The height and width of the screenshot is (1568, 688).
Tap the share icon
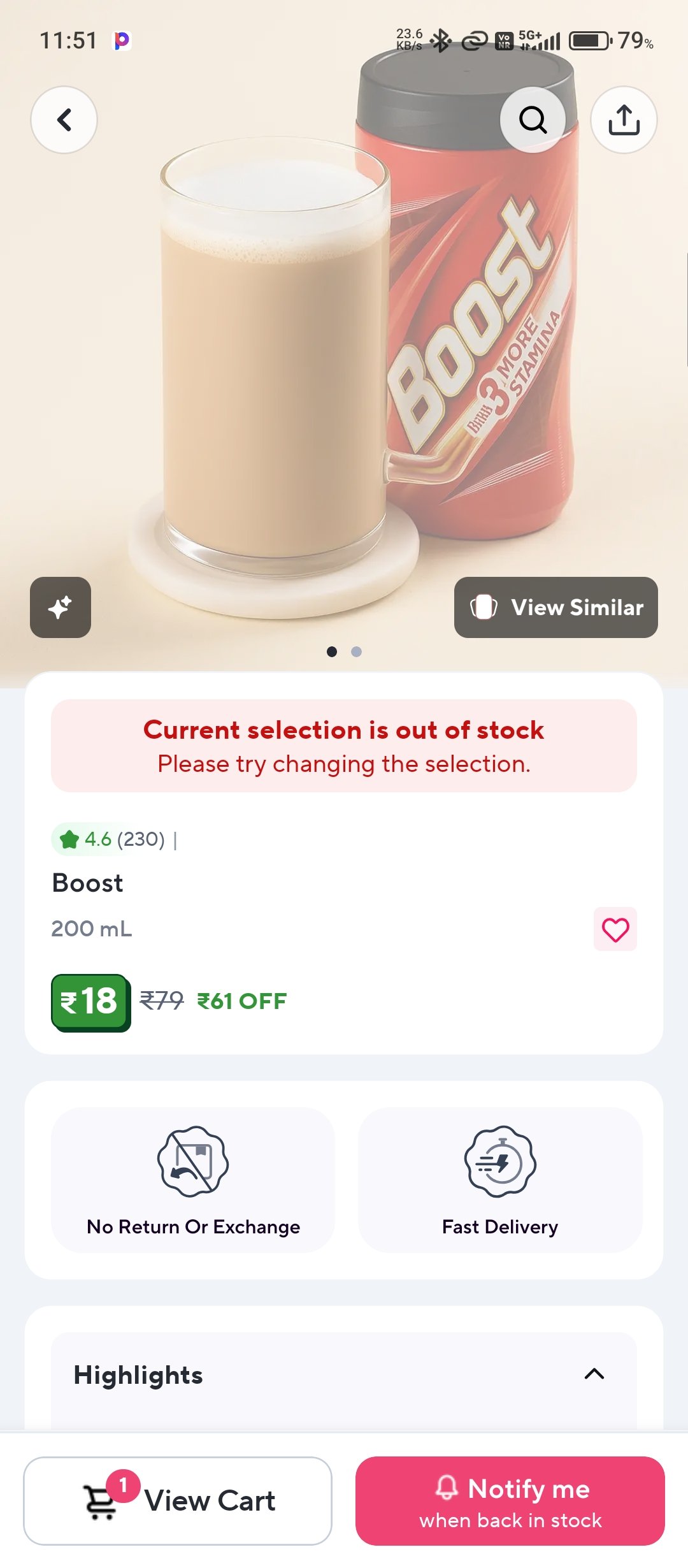[x=624, y=120]
